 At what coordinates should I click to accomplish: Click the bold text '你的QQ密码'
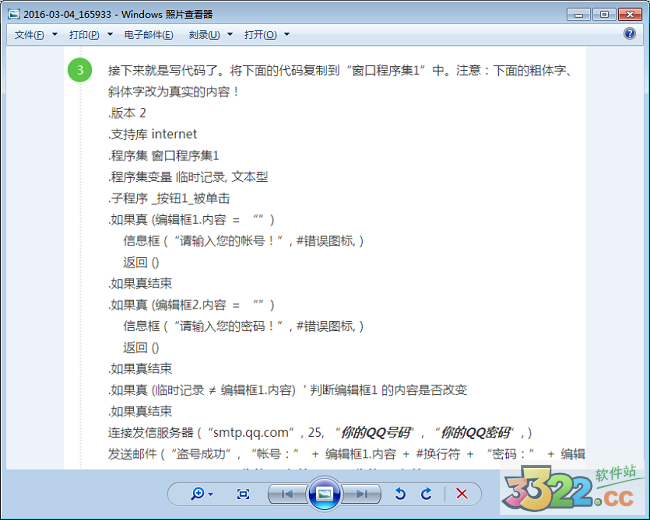coord(475,433)
